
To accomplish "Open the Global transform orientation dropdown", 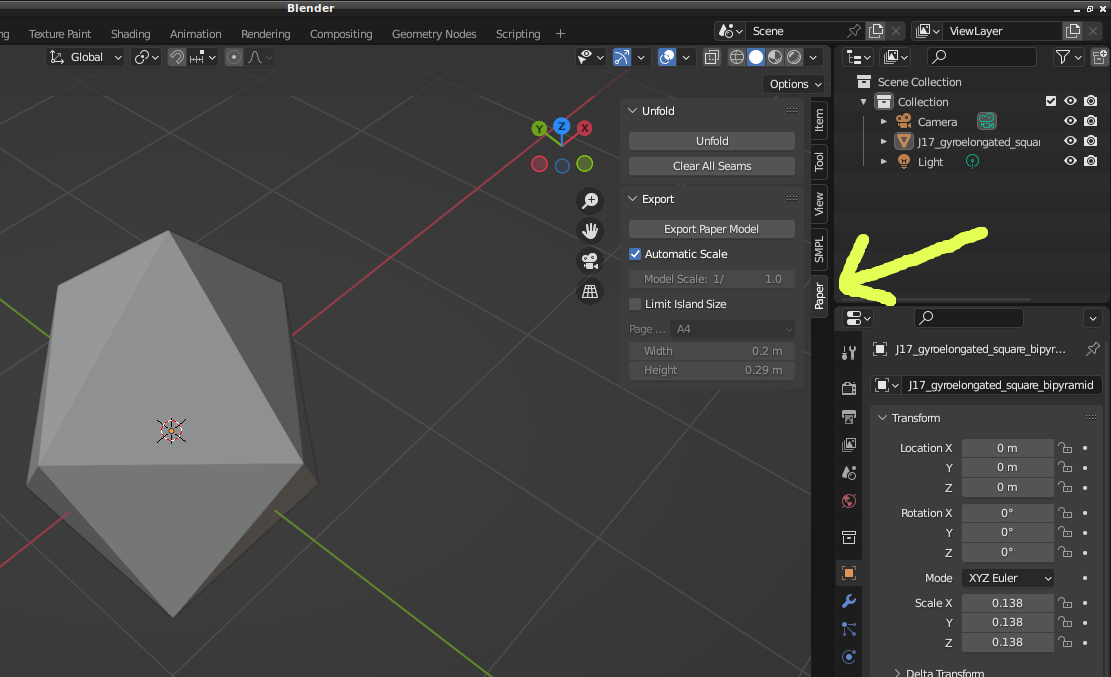I will click(x=86, y=57).
